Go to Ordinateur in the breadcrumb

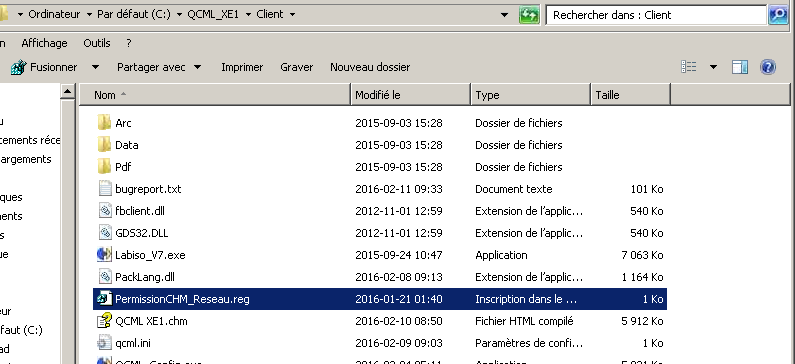[54, 15]
